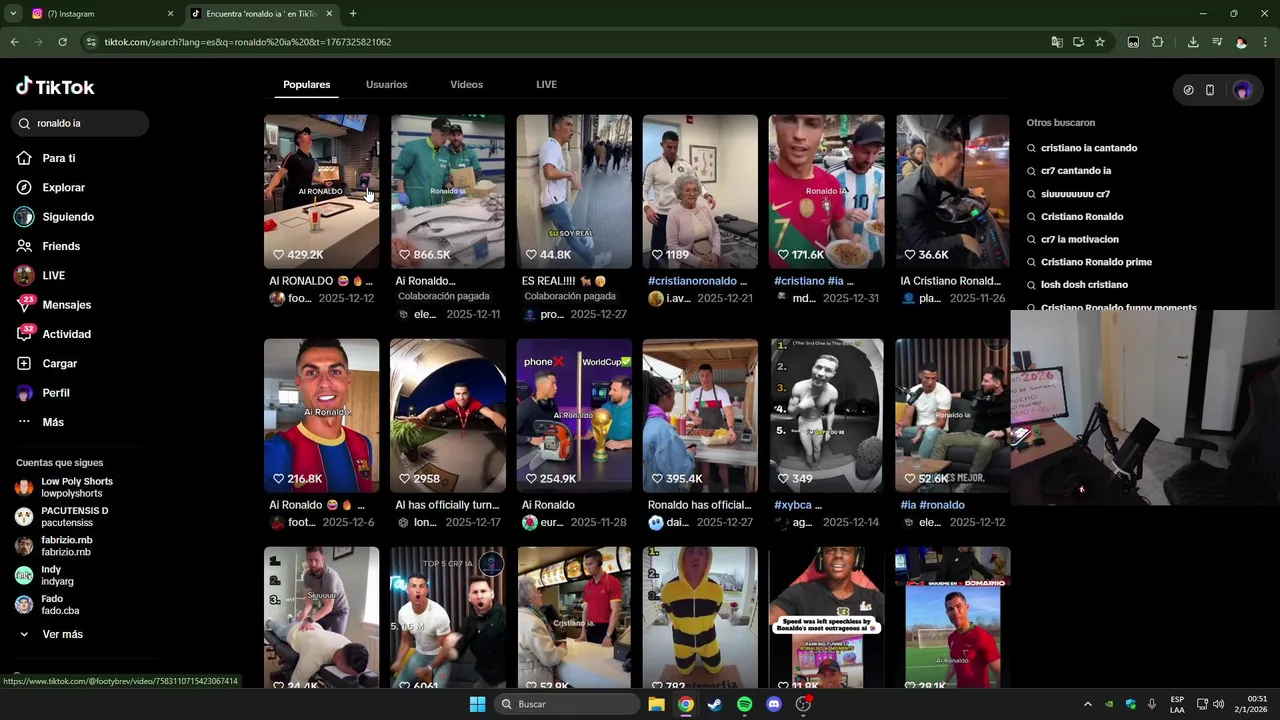Open the Chrome three-dot menu
Viewport: 1280px width, 720px height.
point(1265,42)
